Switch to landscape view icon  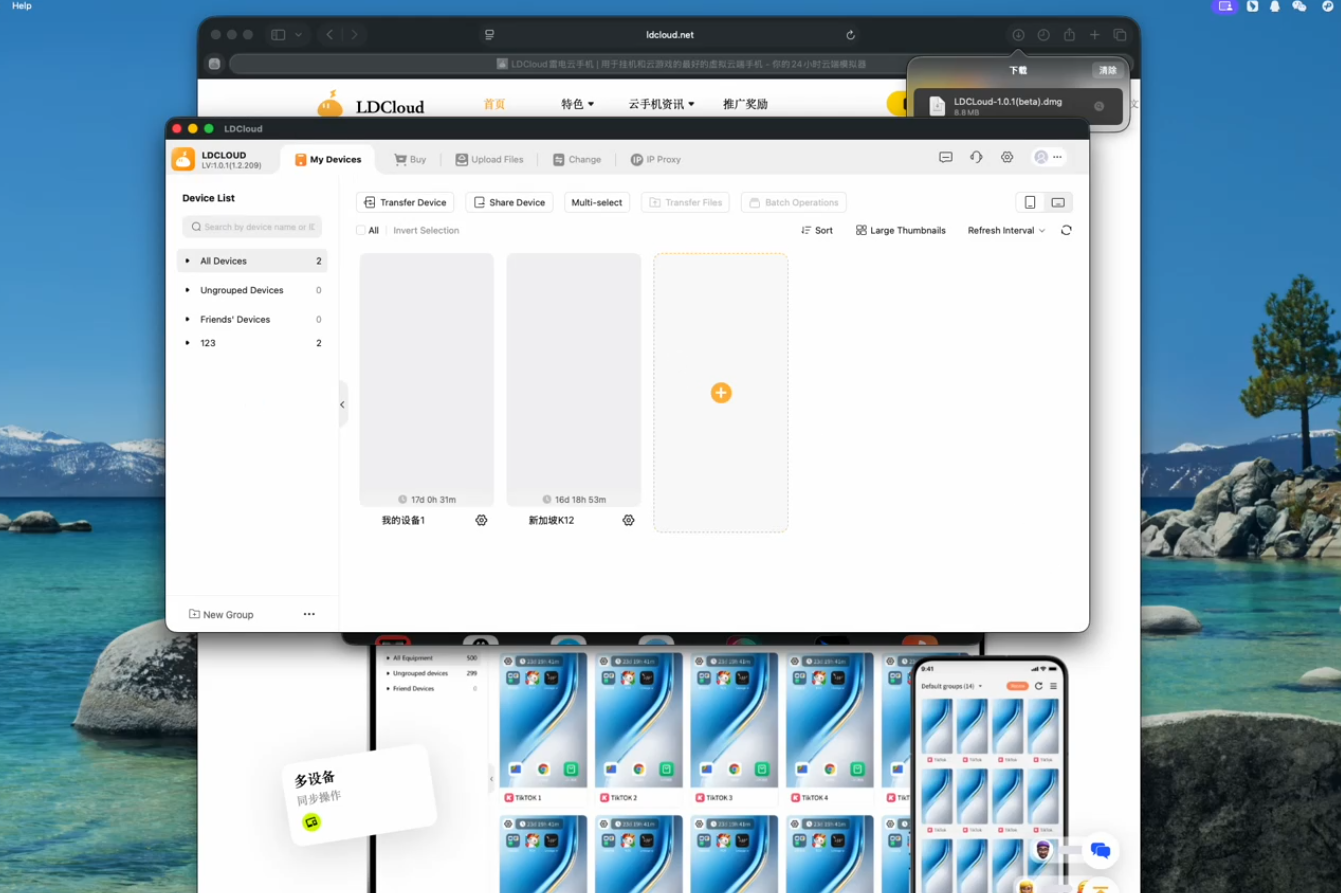coord(1057,203)
